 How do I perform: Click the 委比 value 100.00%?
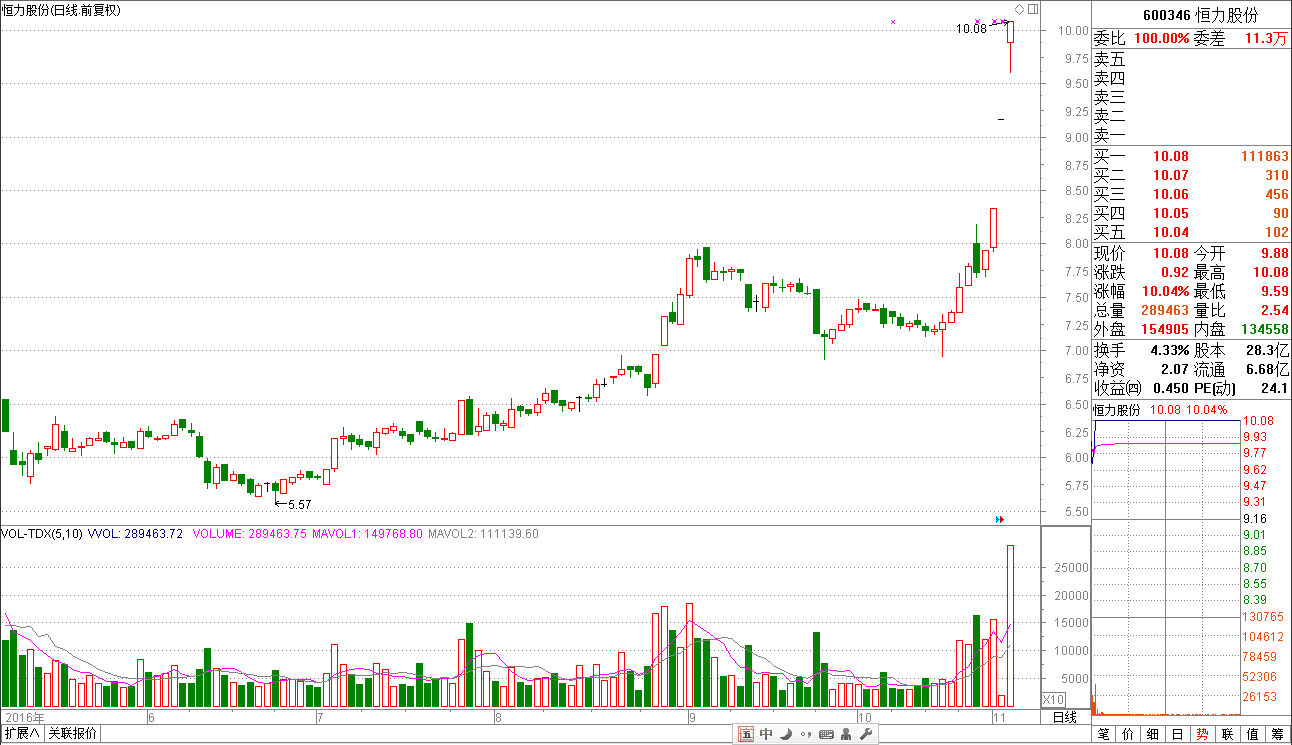tap(1160, 38)
